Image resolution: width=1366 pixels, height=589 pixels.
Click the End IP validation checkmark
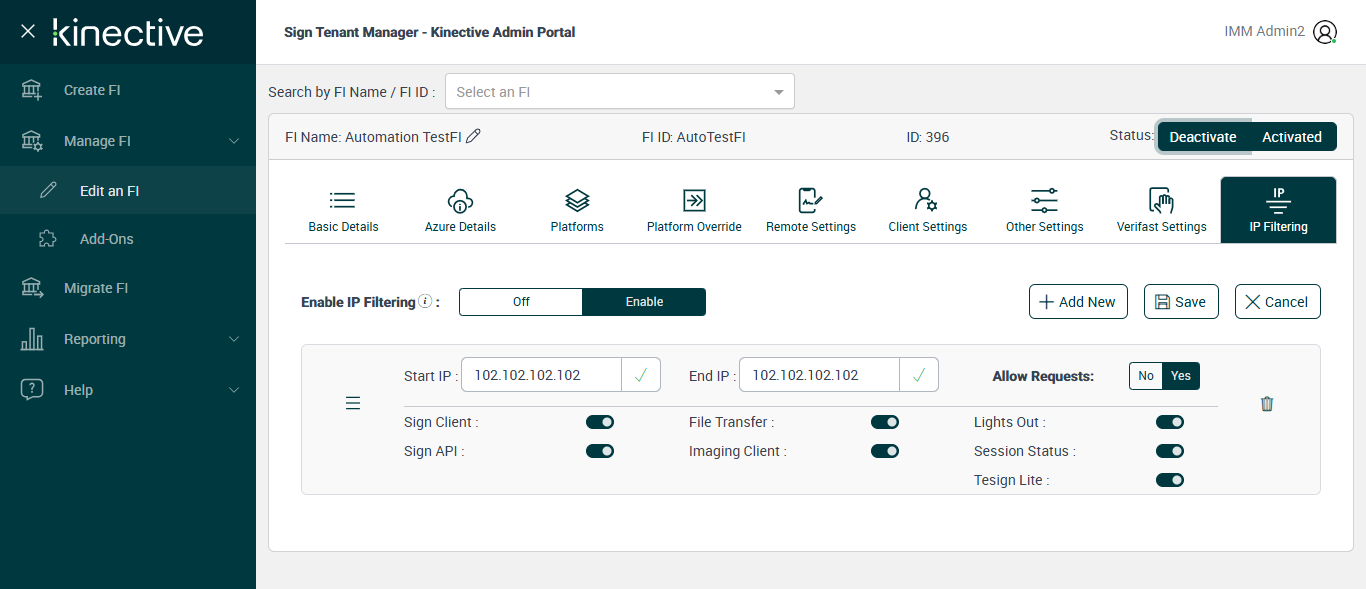click(x=919, y=375)
